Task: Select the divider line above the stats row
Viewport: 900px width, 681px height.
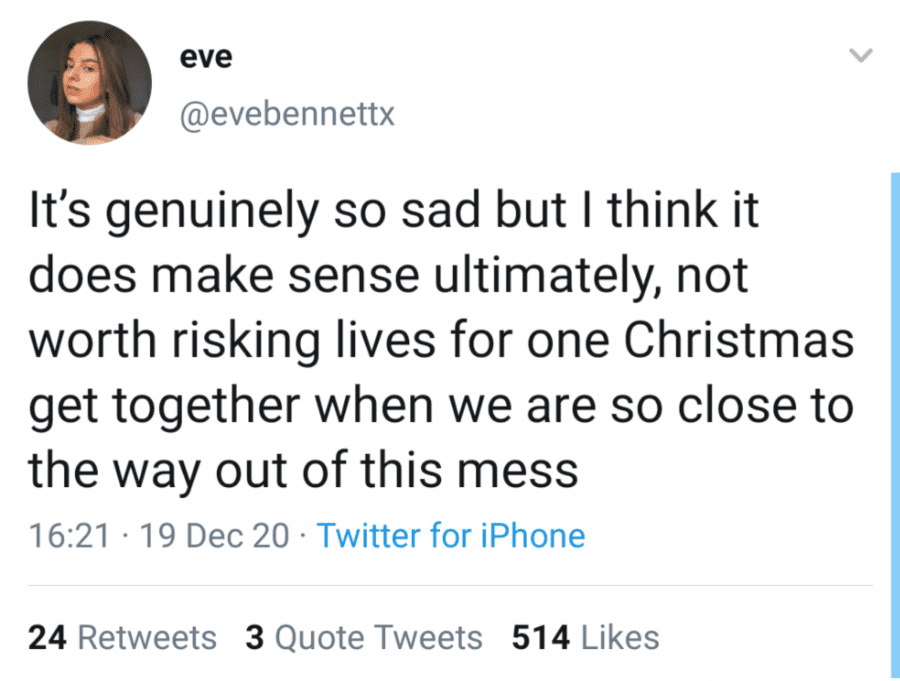Action: (450, 586)
